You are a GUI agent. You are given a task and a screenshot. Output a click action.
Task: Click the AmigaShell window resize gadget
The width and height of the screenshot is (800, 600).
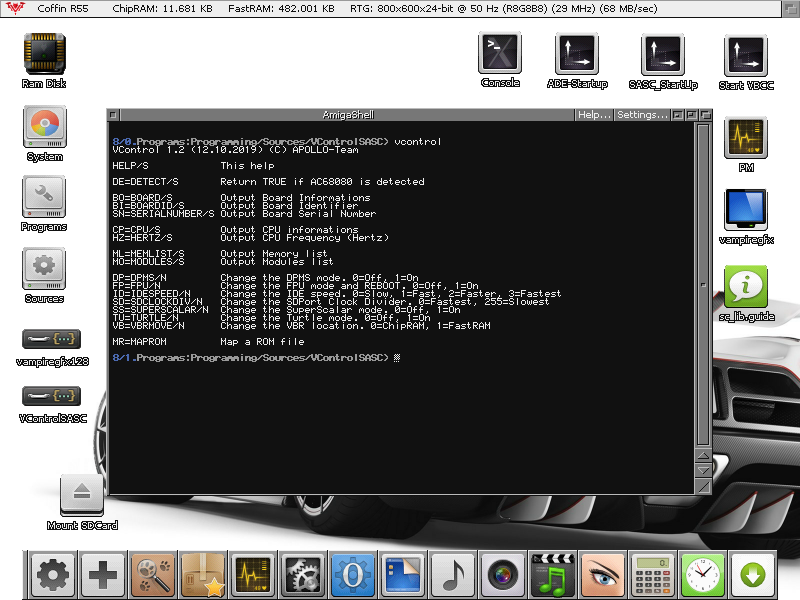703,486
